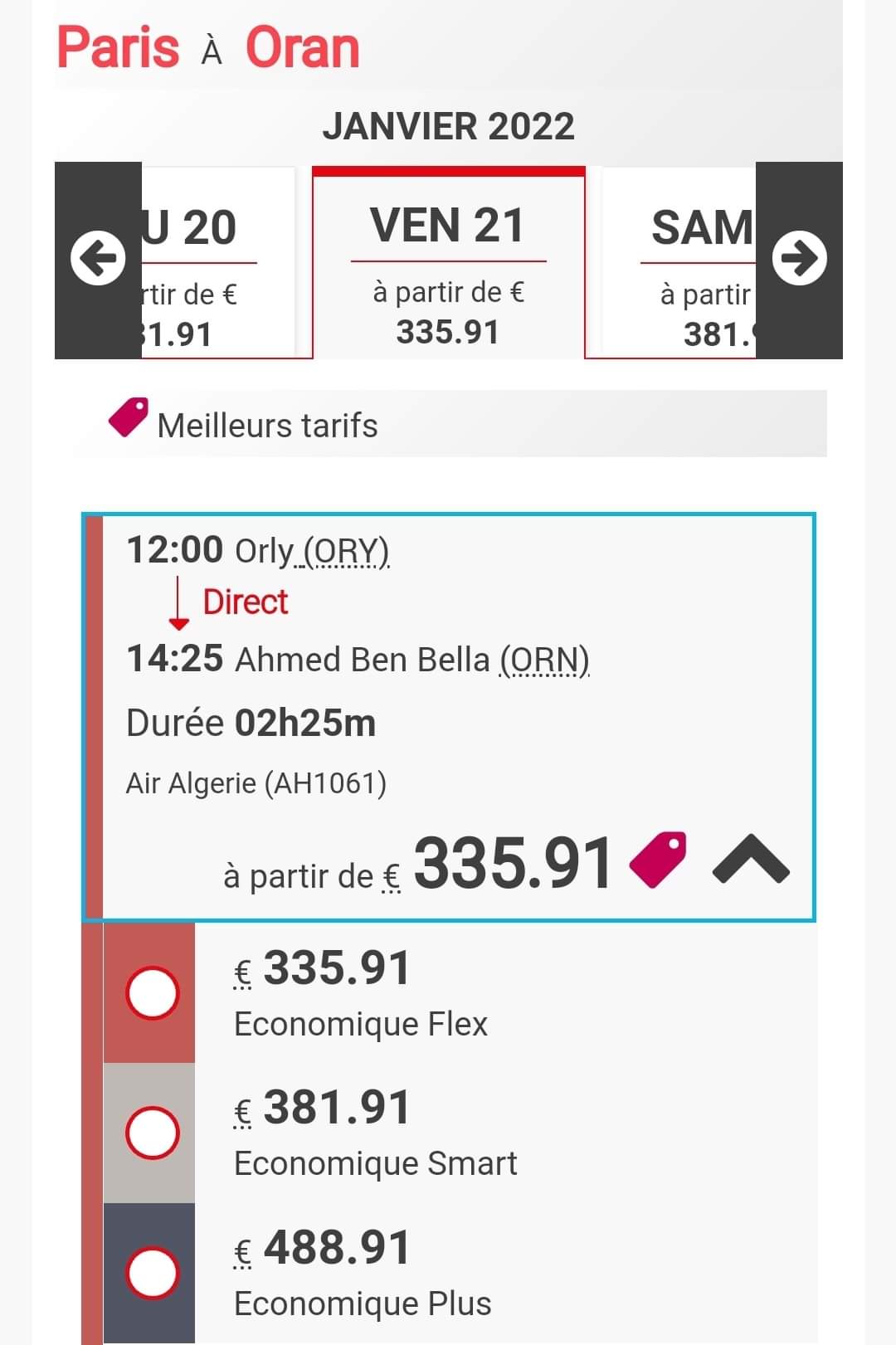Select the Economique Flex fare radio button
This screenshot has width=896, height=1345.
153,992
